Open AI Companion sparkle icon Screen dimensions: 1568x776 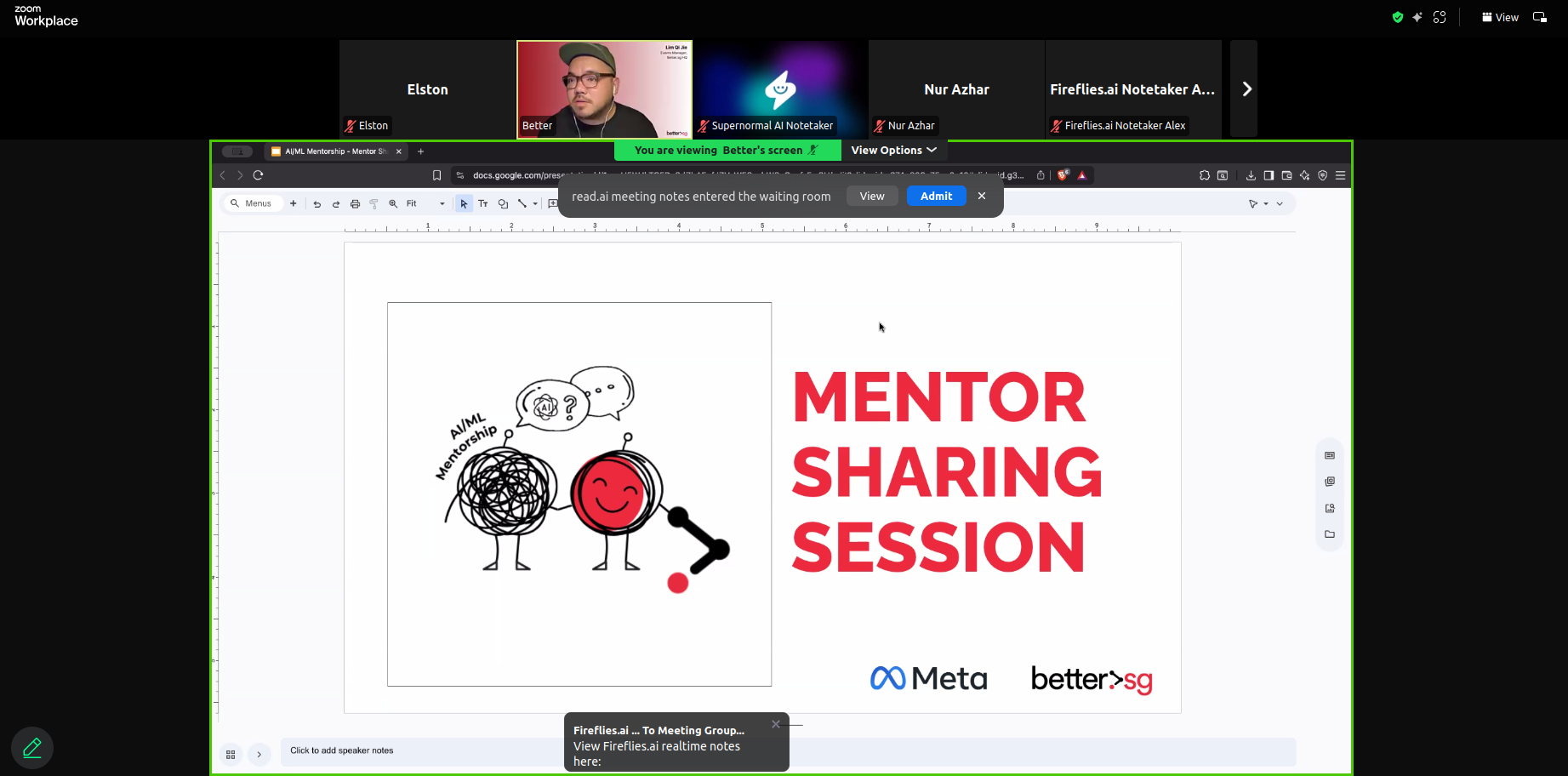(x=1417, y=17)
